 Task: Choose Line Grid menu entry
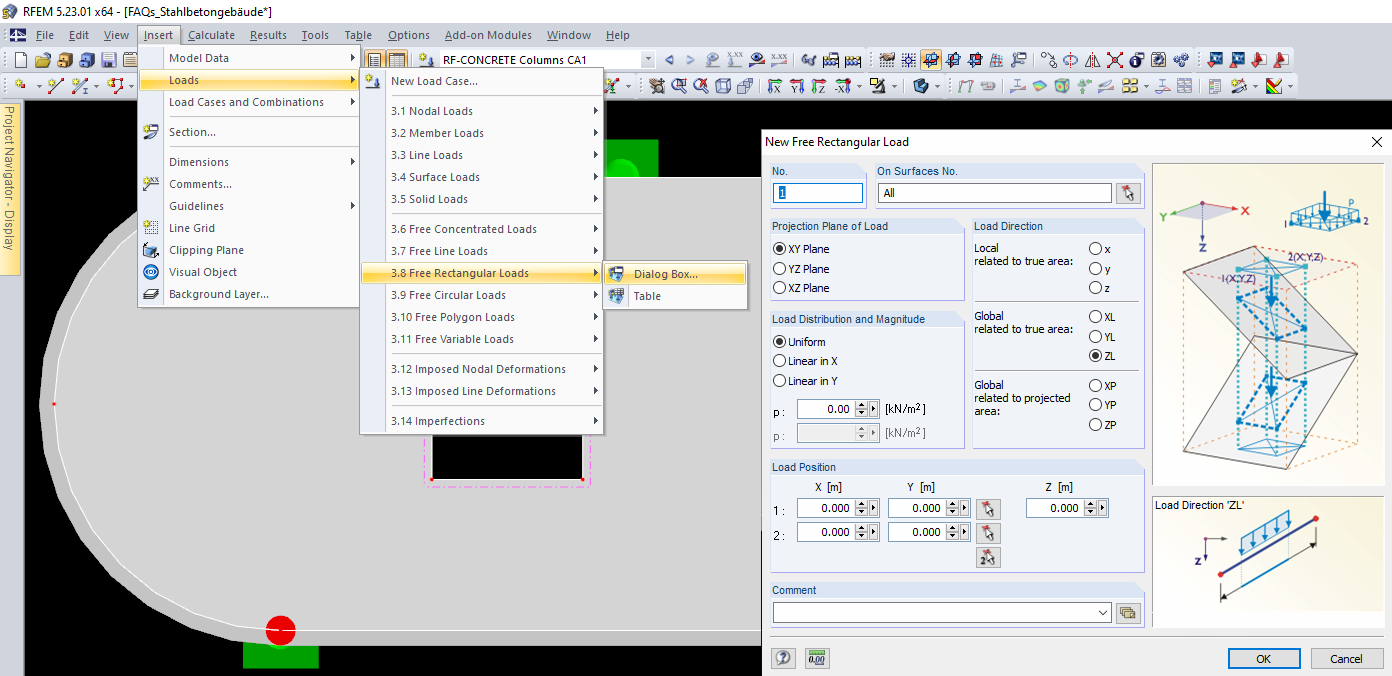(x=249, y=228)
